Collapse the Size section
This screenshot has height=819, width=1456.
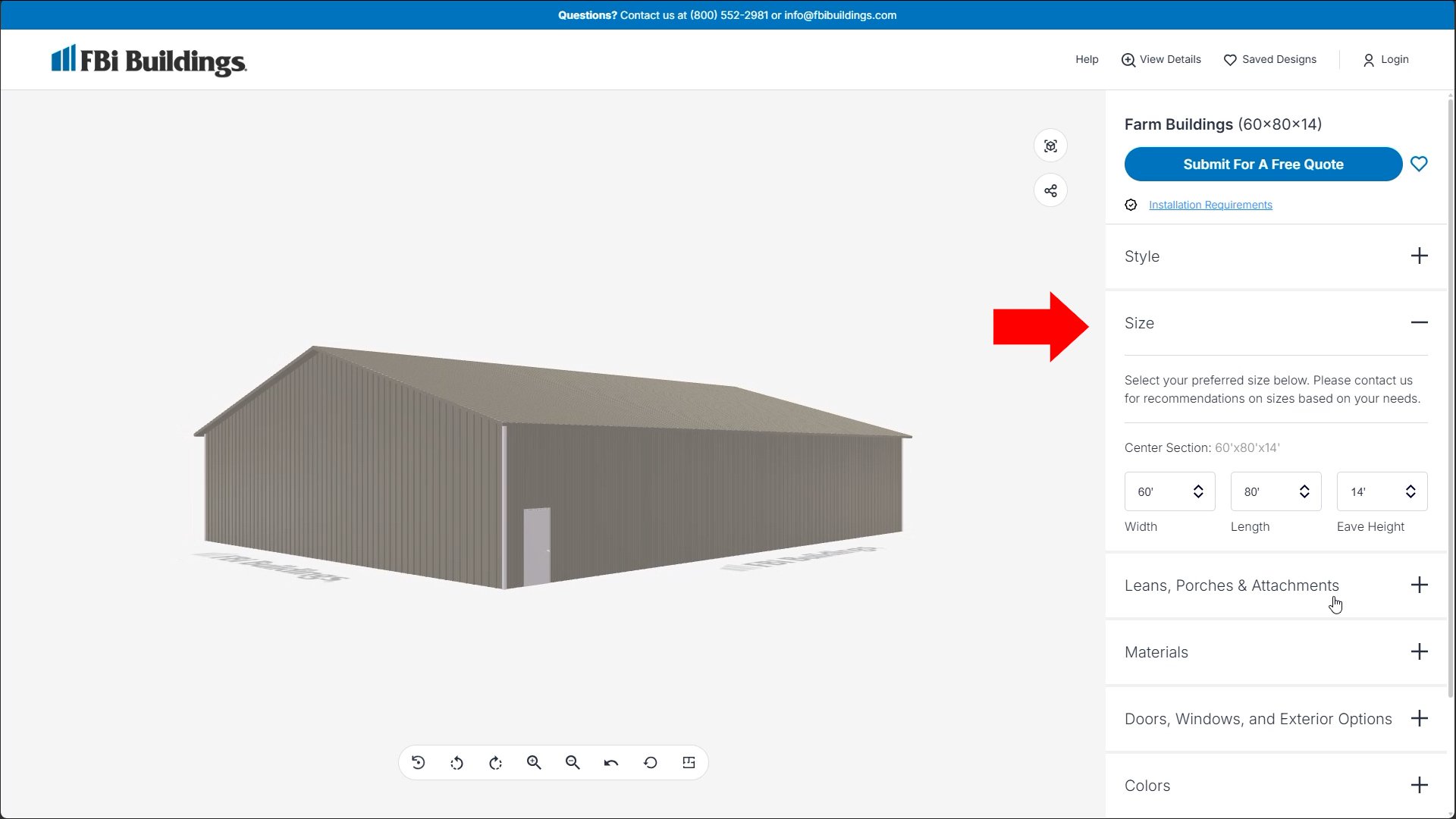(x=1419, y=323)
